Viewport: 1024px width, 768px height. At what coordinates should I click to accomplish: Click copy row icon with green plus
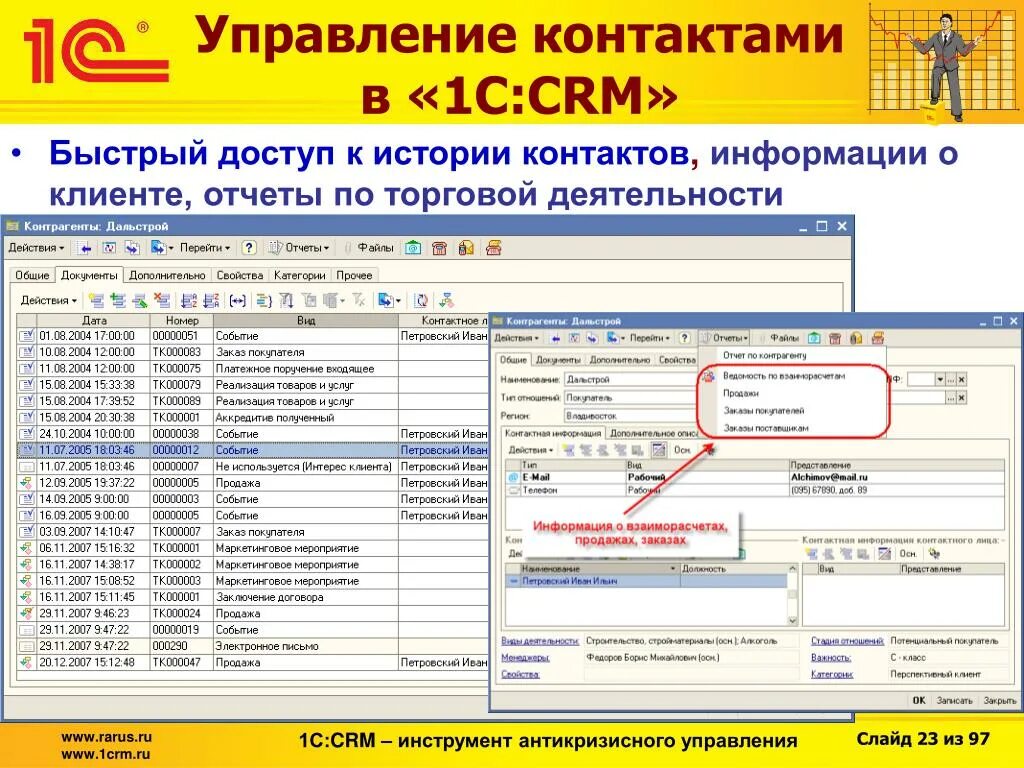[x=118, y=300]
